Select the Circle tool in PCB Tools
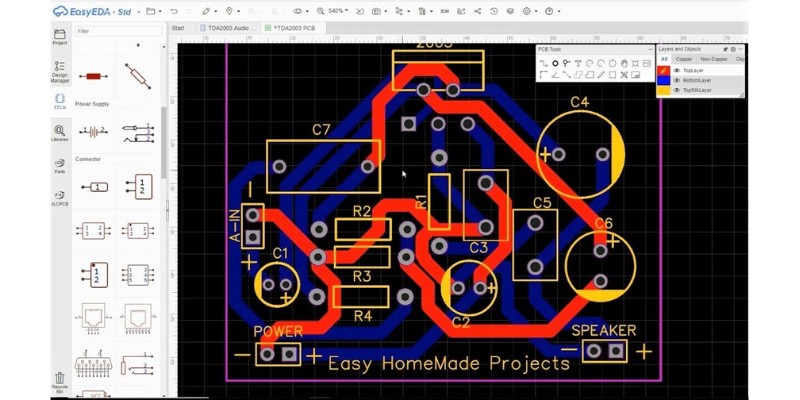Screen dimensions: 800x400 pyautogui.click(x=613, y=63)
